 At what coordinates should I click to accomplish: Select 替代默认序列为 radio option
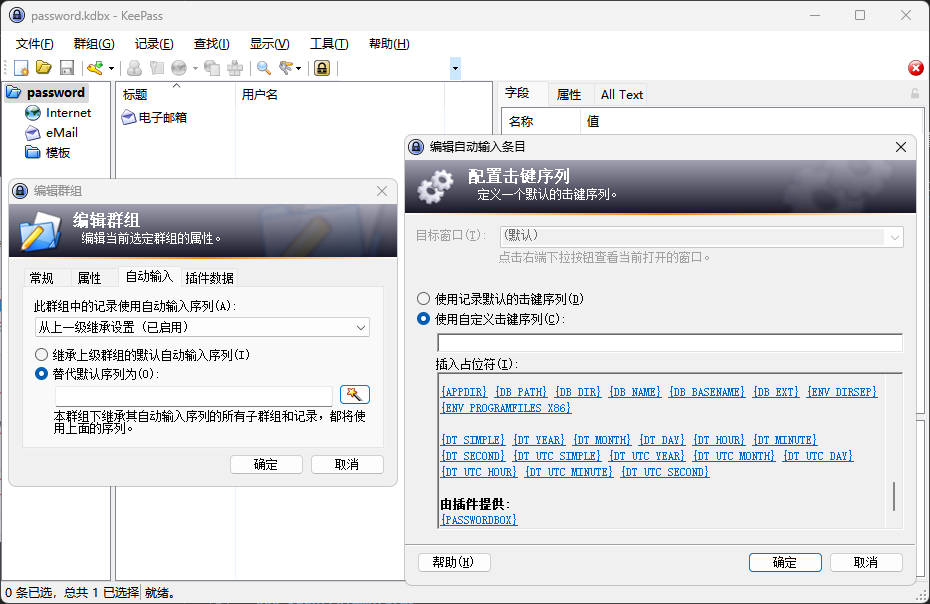point(41,374)
